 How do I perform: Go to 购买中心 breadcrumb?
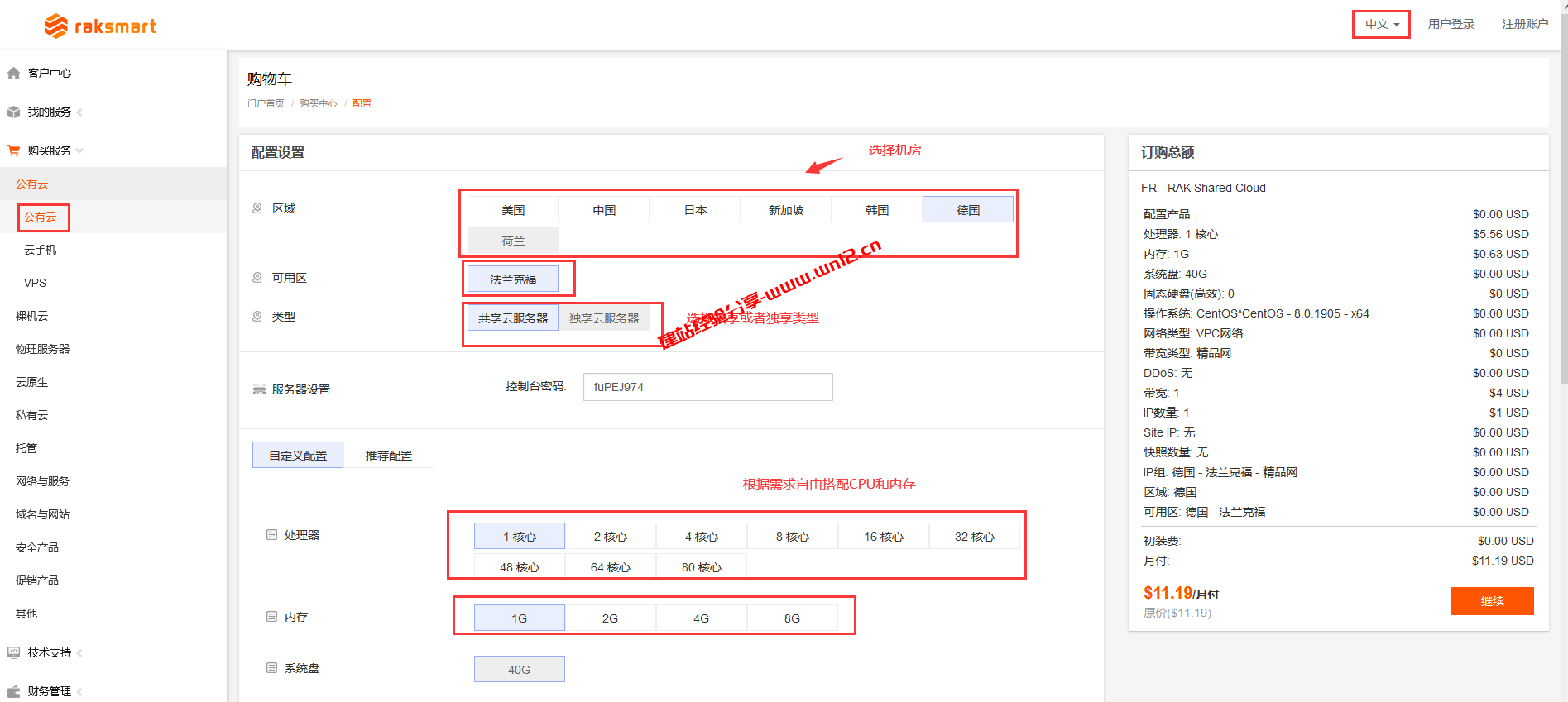pos(319,103)
